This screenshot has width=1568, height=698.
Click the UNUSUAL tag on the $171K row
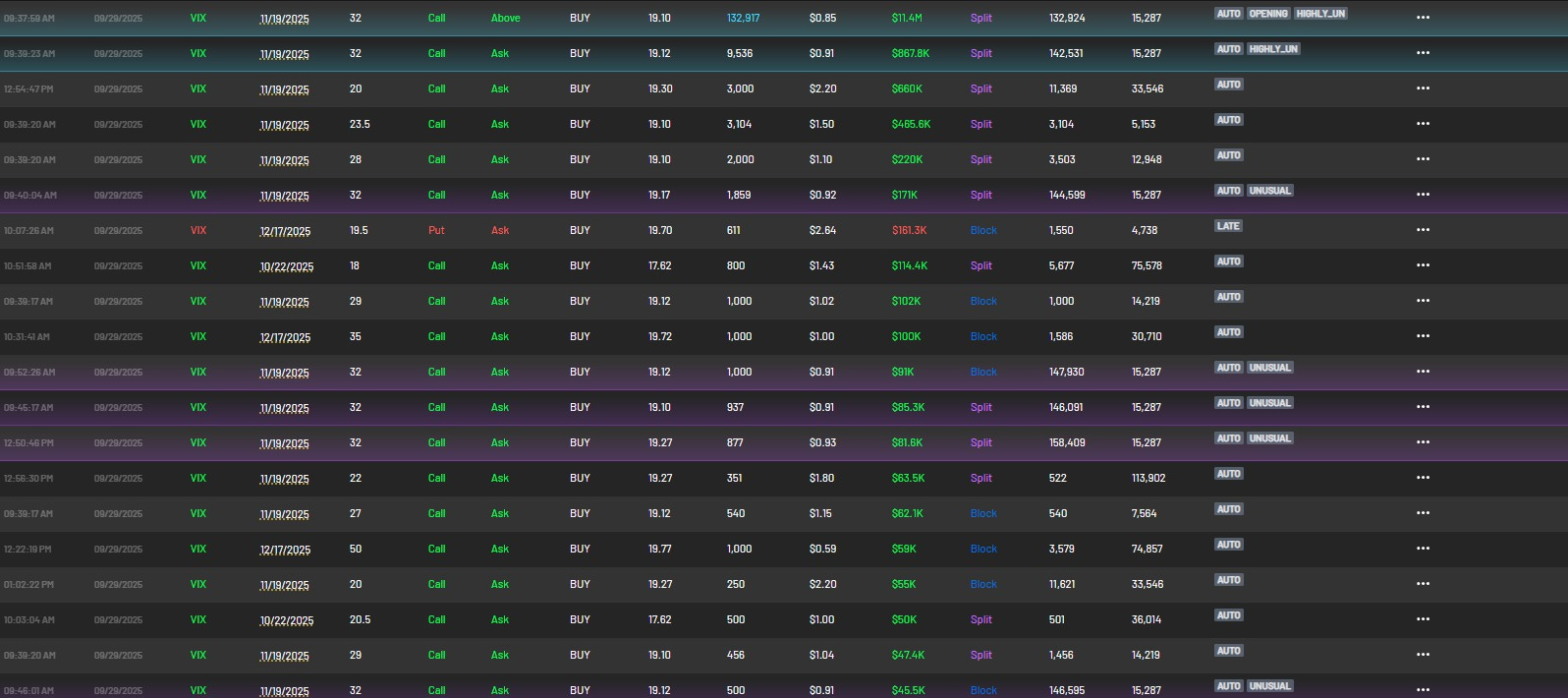pos(1270,191)
